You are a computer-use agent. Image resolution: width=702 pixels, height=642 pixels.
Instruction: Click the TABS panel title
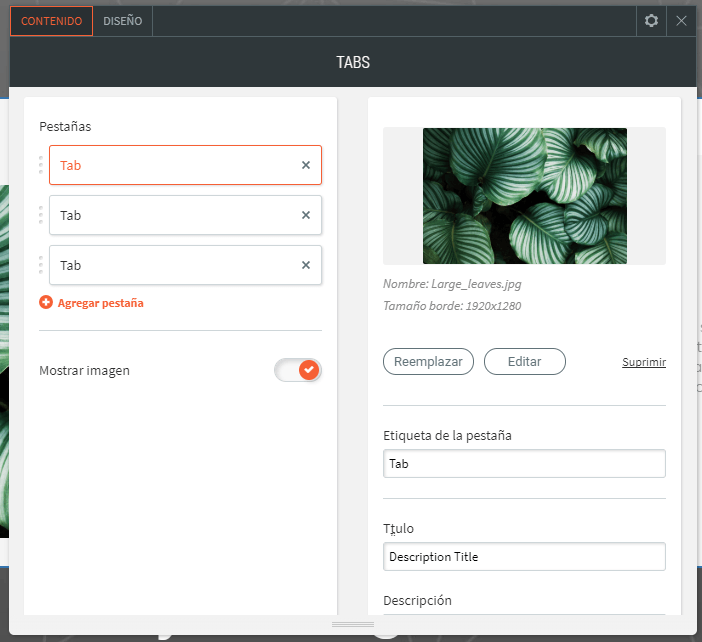coord(353,62)
